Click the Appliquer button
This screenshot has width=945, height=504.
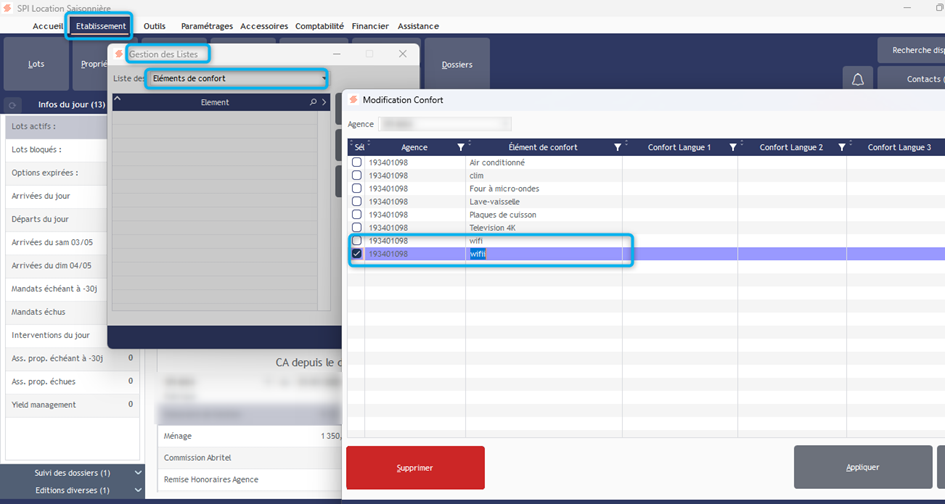click(x=862, y=467)
